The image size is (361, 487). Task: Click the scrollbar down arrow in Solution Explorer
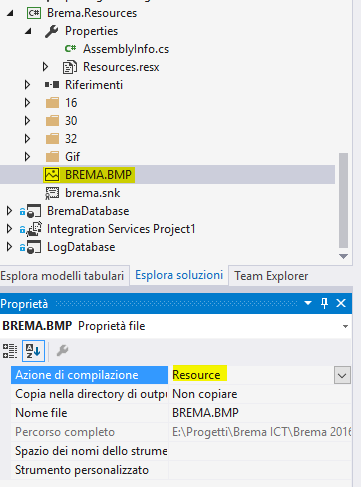click(x=343, y=256)
